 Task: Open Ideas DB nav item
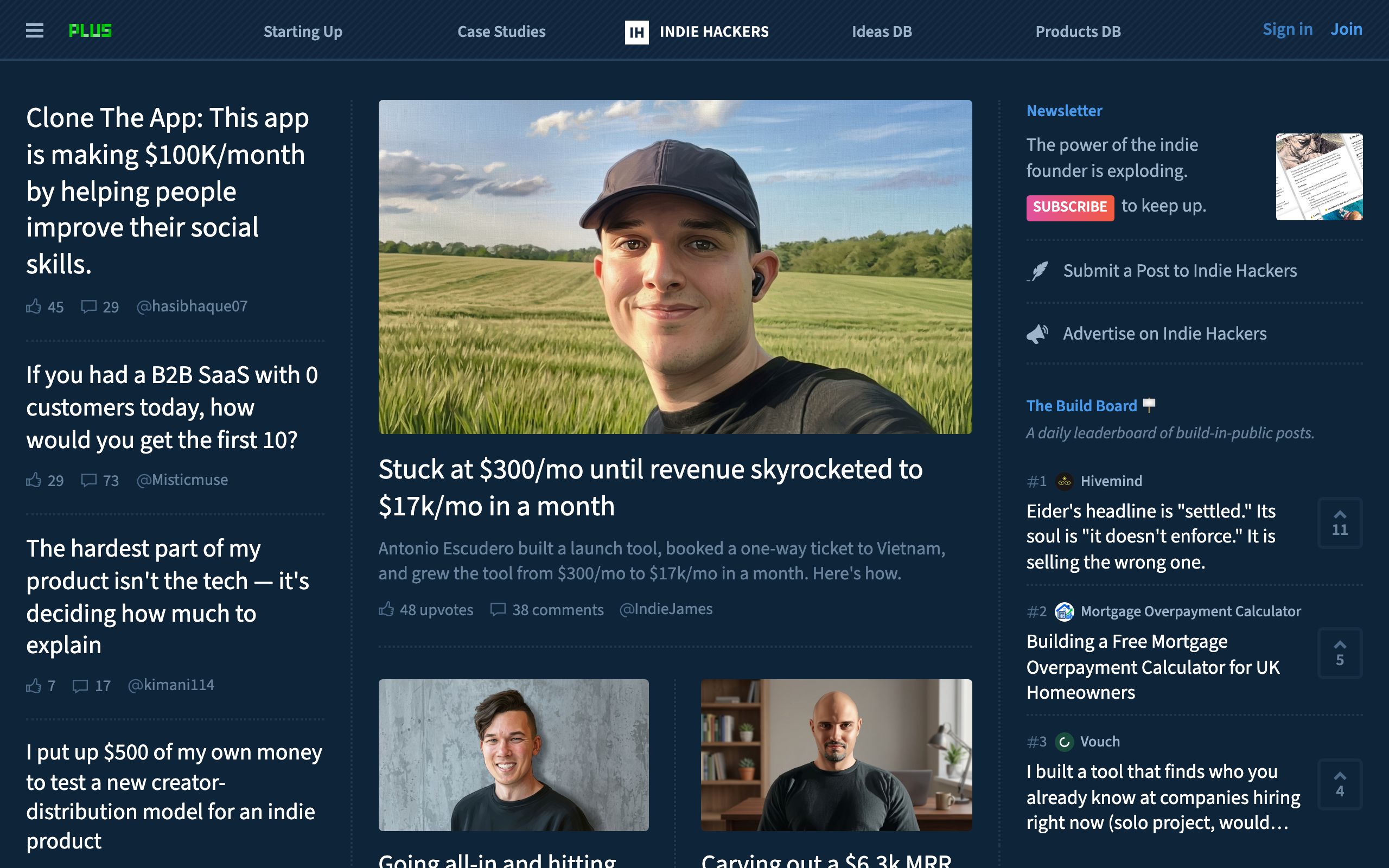click(882, 31)
